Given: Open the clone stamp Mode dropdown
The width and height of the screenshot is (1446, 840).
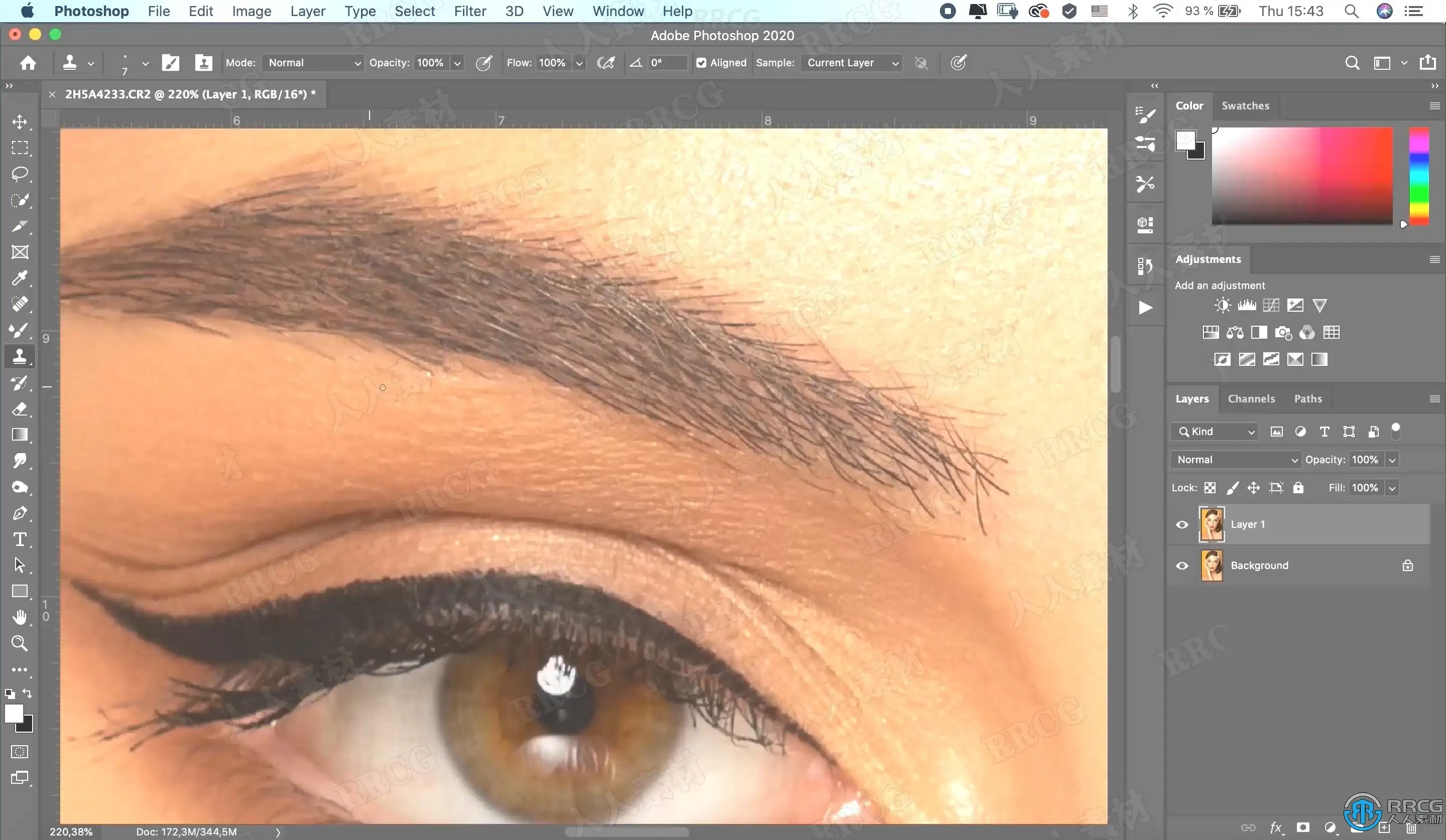Looking at the screenshot, I should click(313, 63).
